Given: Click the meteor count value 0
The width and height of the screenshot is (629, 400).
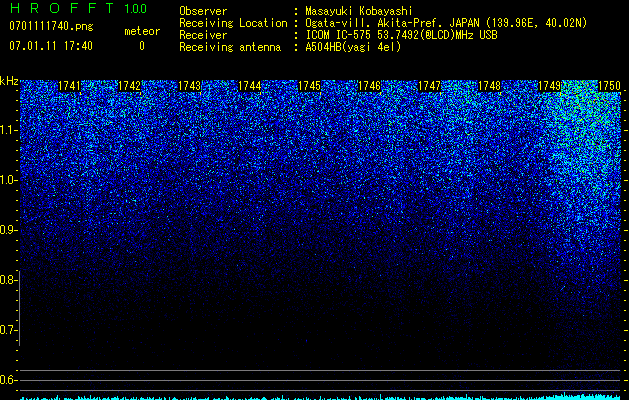Looking at the screenshot, I should [x=142, y=47].
